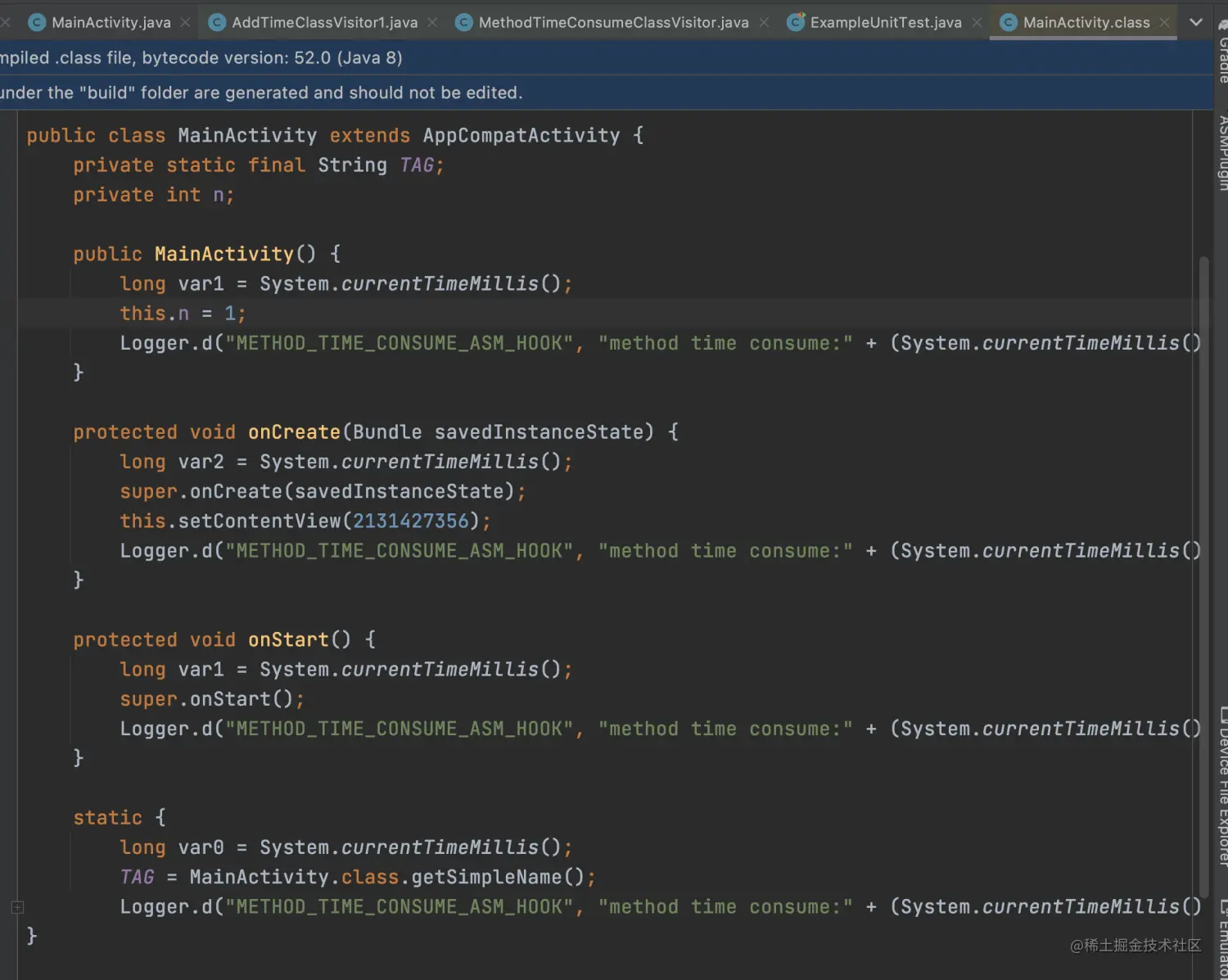Viewport: 1228px width, 980px height.
Task: Click the onStart method name
Action: click(288, 639)
